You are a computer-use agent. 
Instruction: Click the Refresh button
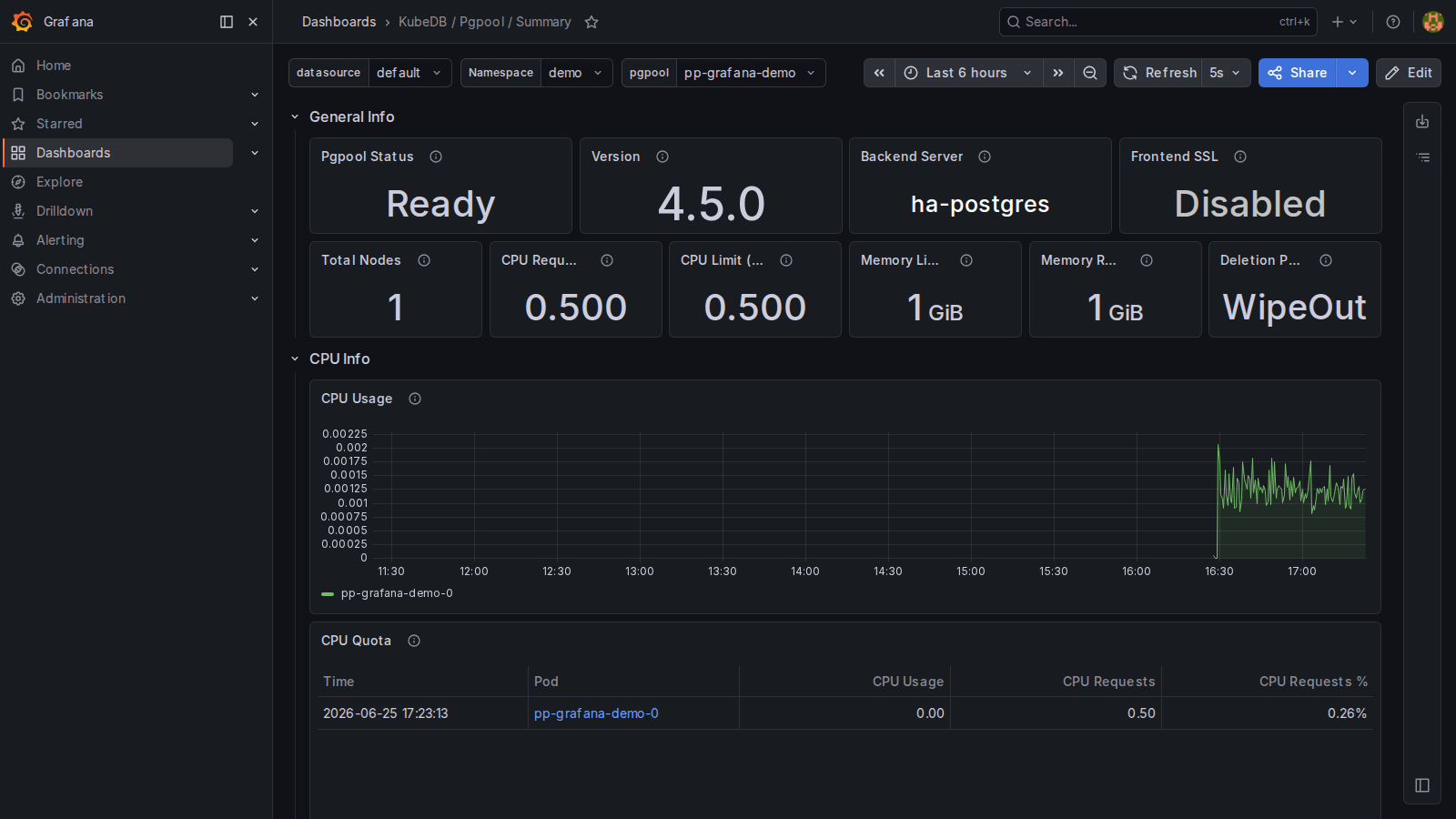1159,73
